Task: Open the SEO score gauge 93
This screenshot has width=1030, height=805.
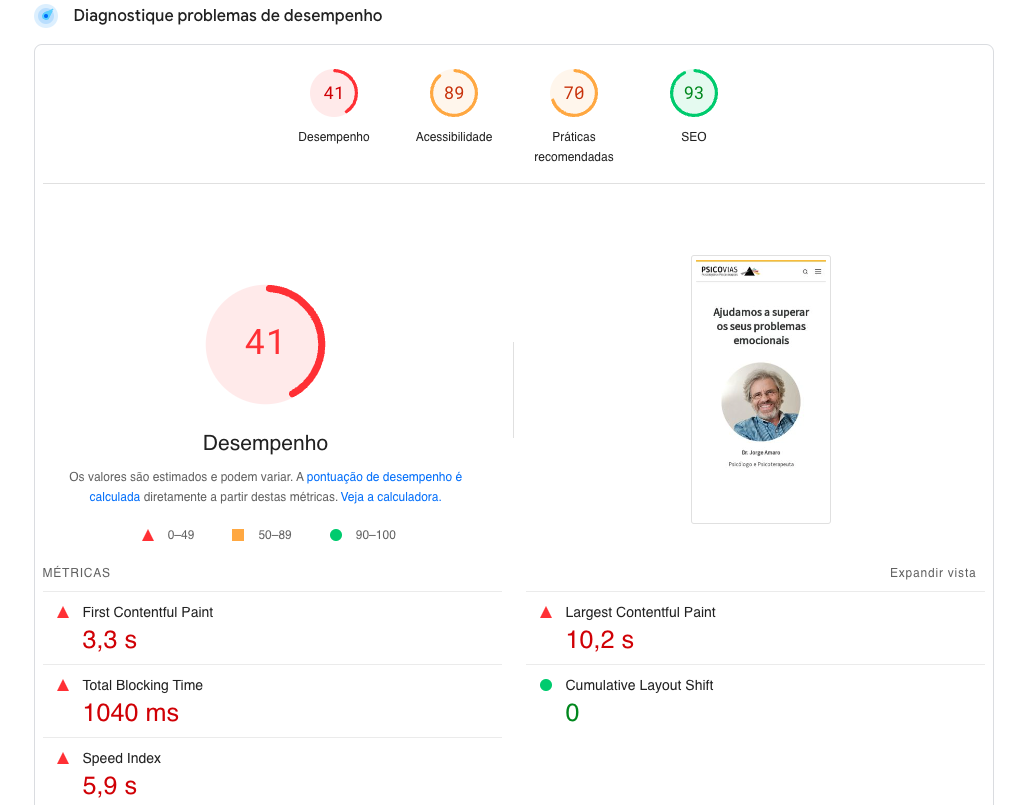Action: (694, 93)
